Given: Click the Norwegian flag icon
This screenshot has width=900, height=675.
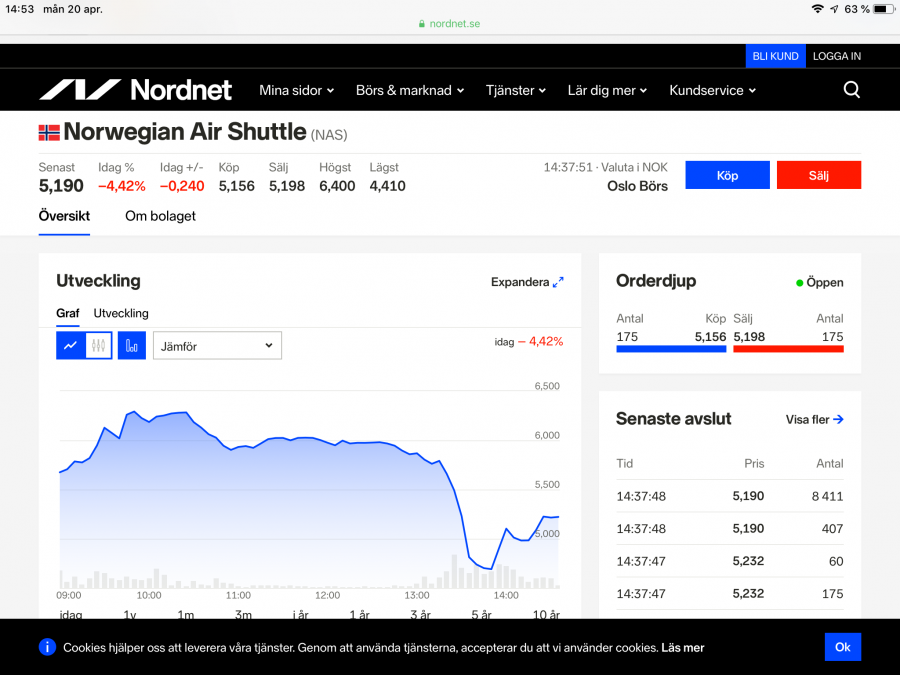Looking at the screenshot, I should pos(49,132).
